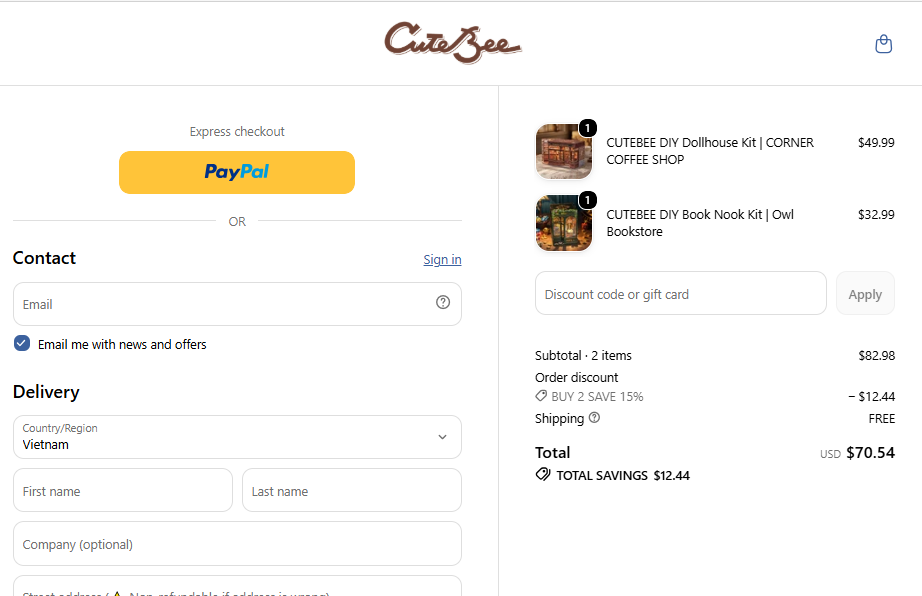Open the Sign in link
922x596 pixels.
pyautogui.click(x=442, y=259)
